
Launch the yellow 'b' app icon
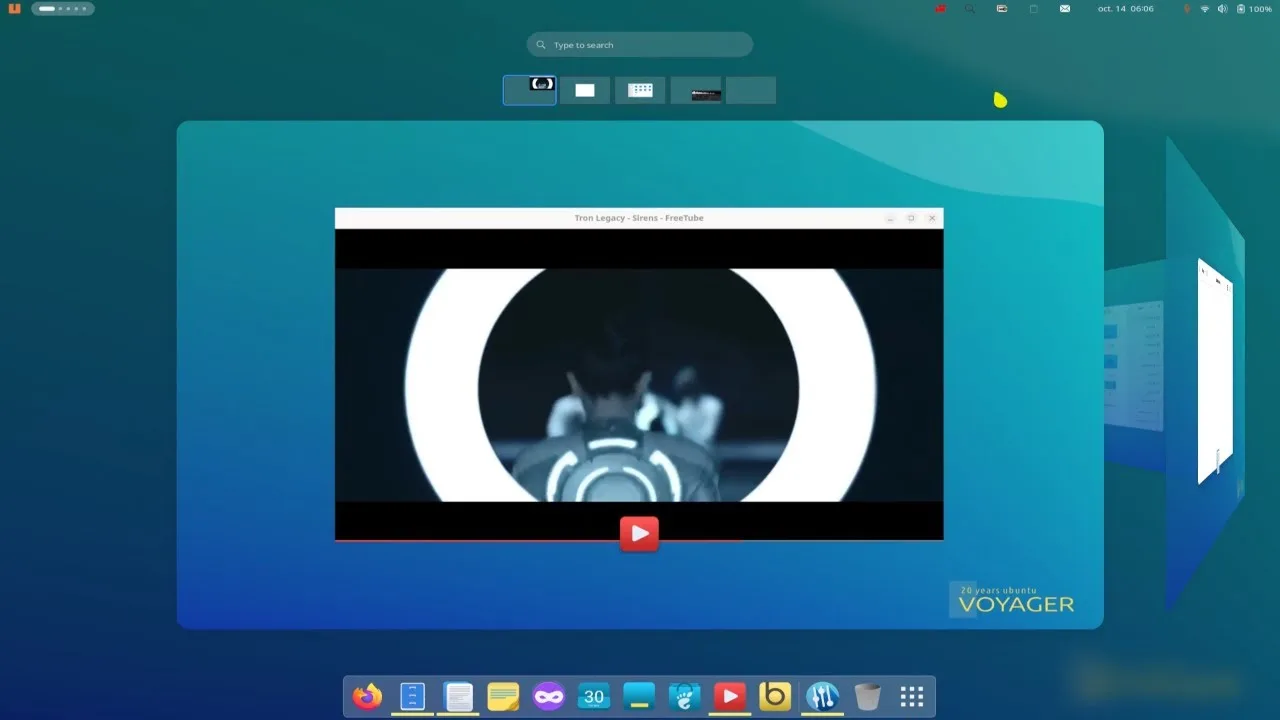[775, 696]
